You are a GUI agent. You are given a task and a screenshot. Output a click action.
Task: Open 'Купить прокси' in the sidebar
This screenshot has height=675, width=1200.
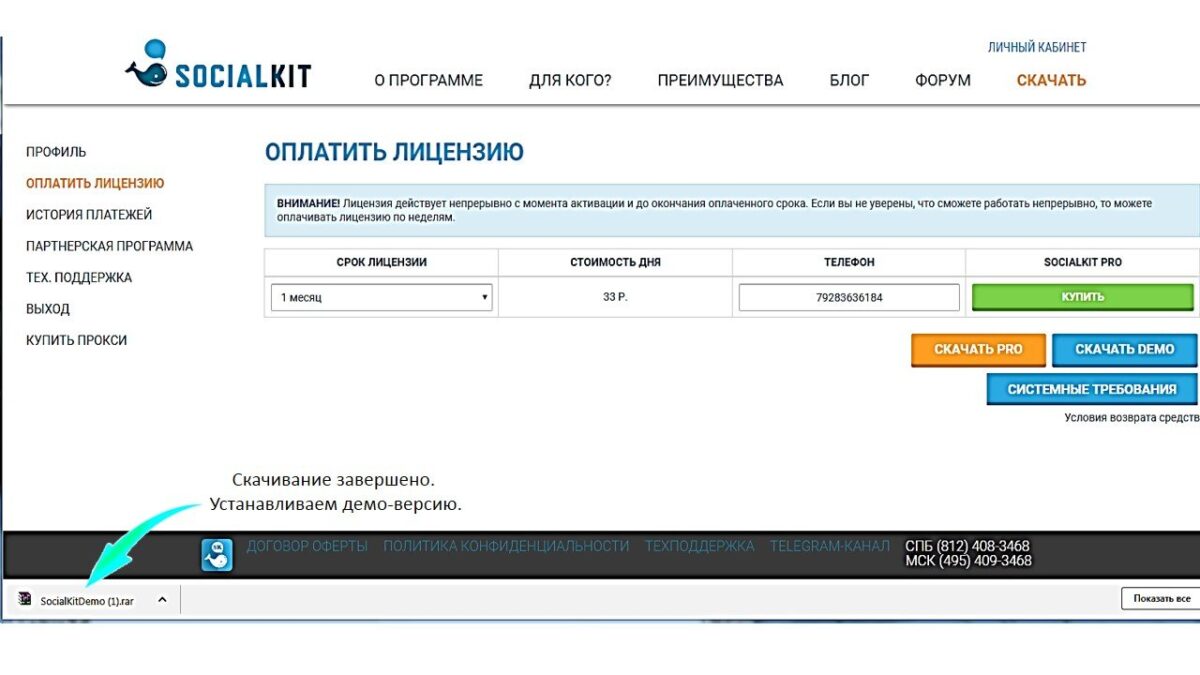click(x=77, y=340)
